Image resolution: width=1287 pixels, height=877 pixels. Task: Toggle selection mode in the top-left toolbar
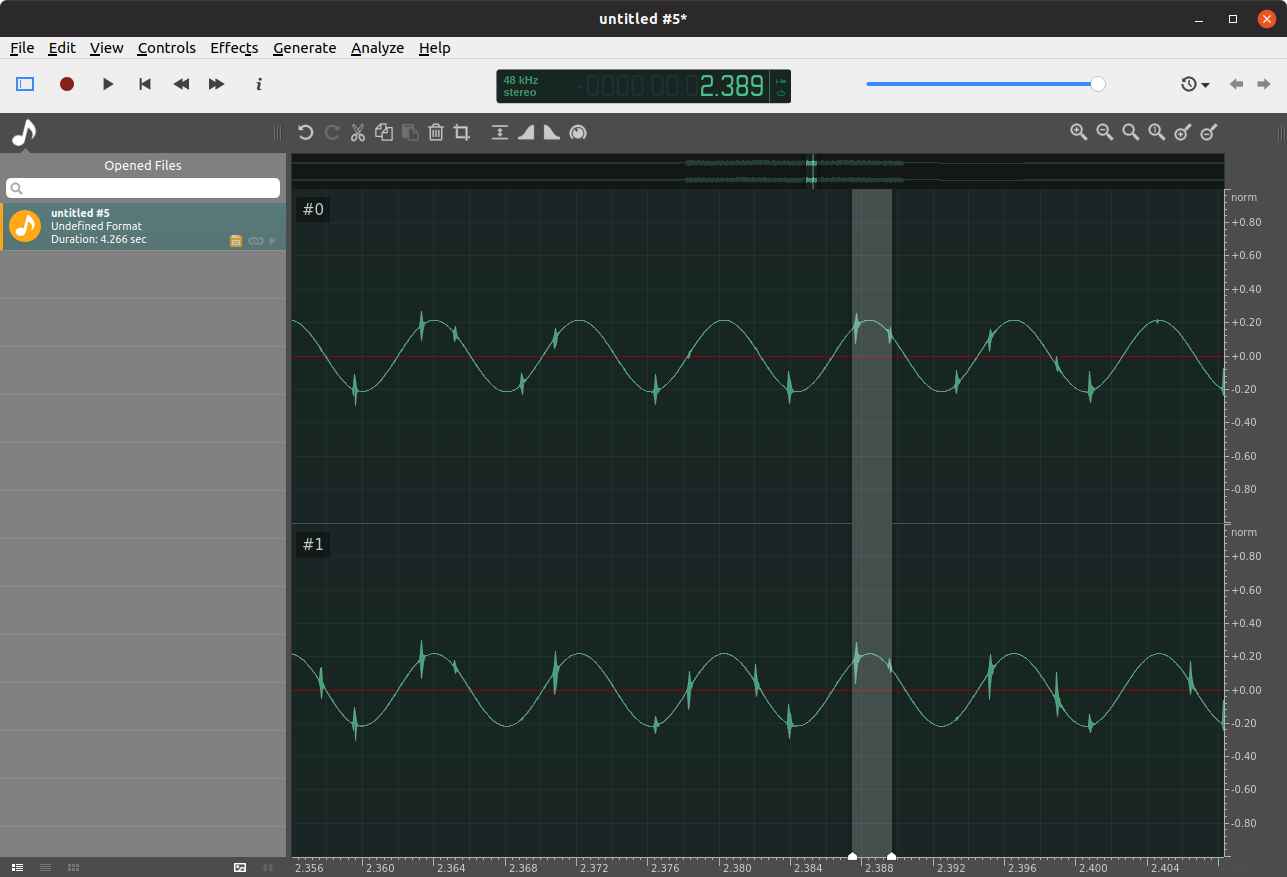coord(23,84)
